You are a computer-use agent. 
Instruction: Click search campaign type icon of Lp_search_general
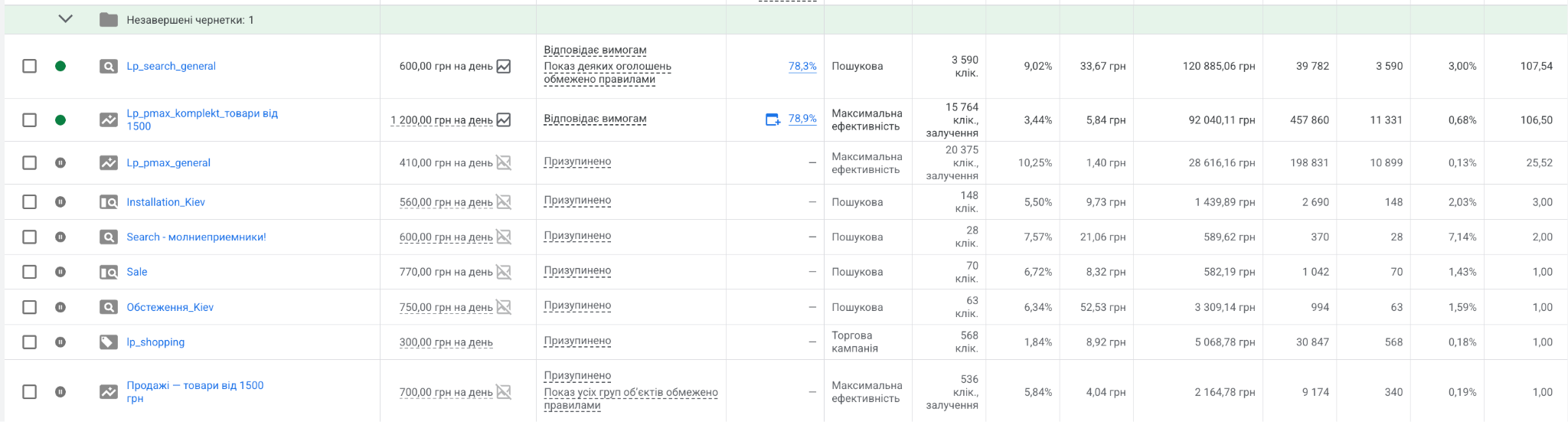(x=109, y=67)
